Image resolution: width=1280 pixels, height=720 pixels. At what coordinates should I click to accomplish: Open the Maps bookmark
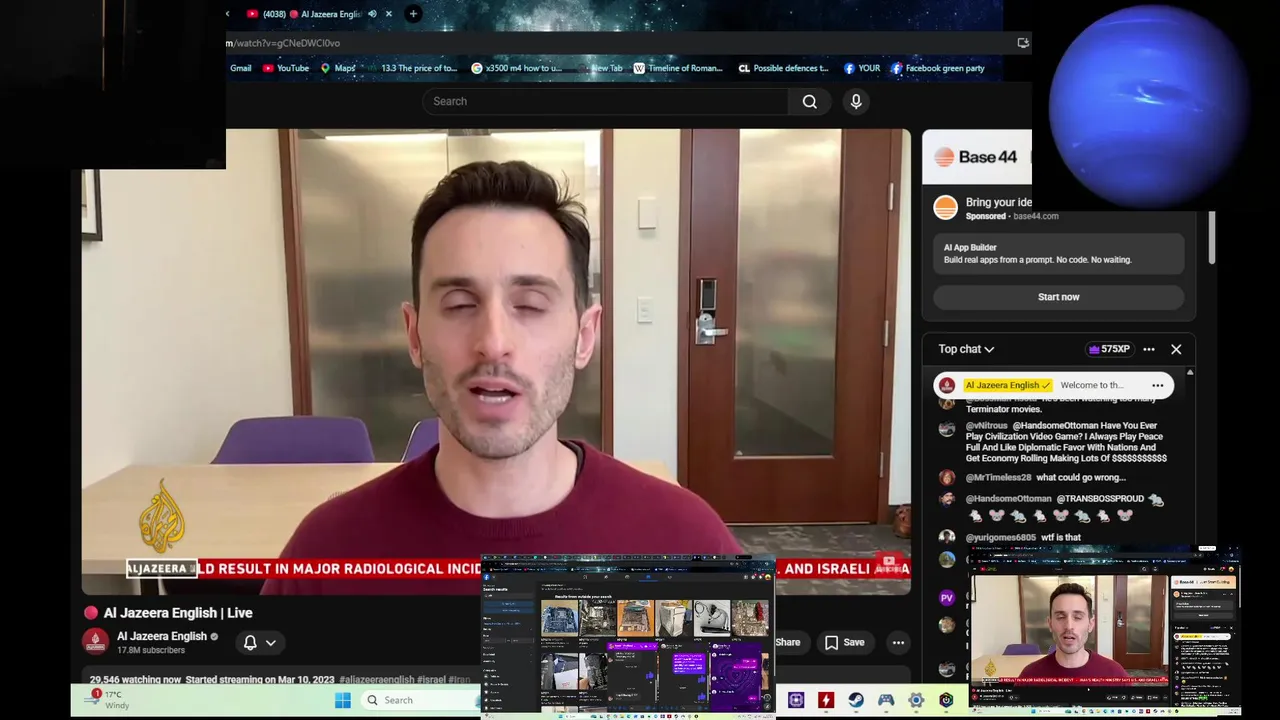click(338, 68)
